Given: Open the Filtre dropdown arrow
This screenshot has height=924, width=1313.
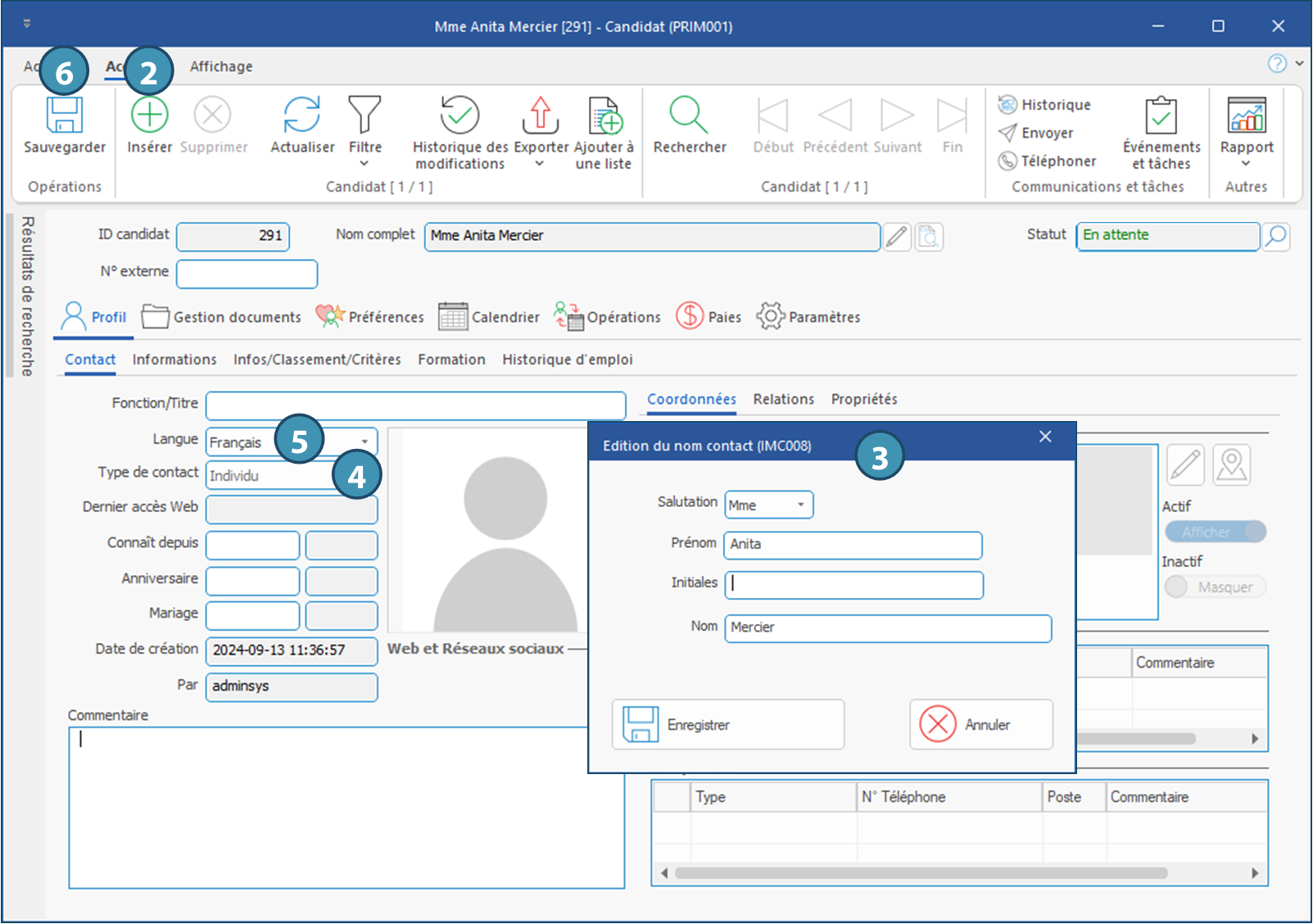Looking at the screenshot, I should tap(364, 164).
